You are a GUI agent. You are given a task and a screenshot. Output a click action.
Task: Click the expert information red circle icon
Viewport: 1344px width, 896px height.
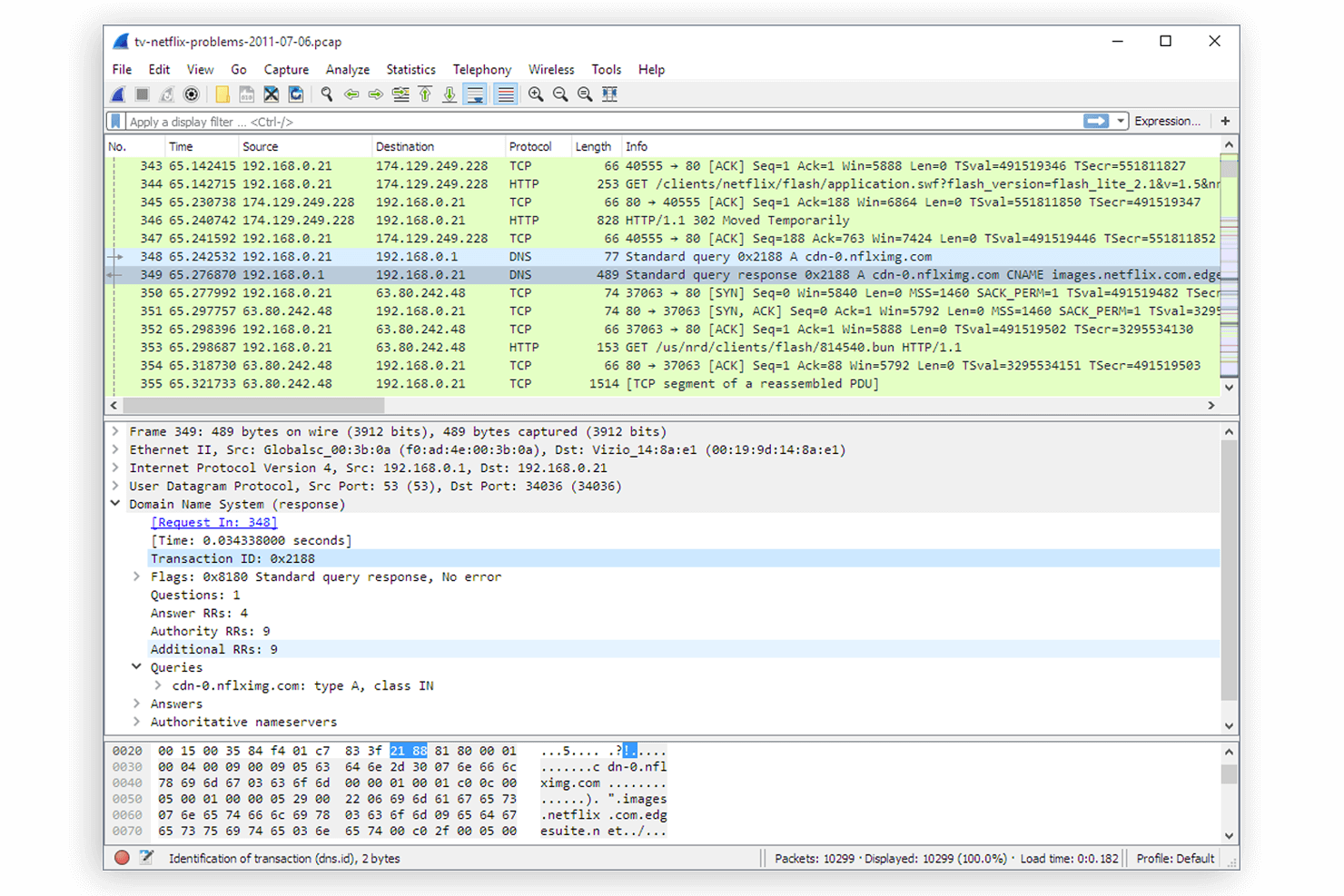(122, 858)
